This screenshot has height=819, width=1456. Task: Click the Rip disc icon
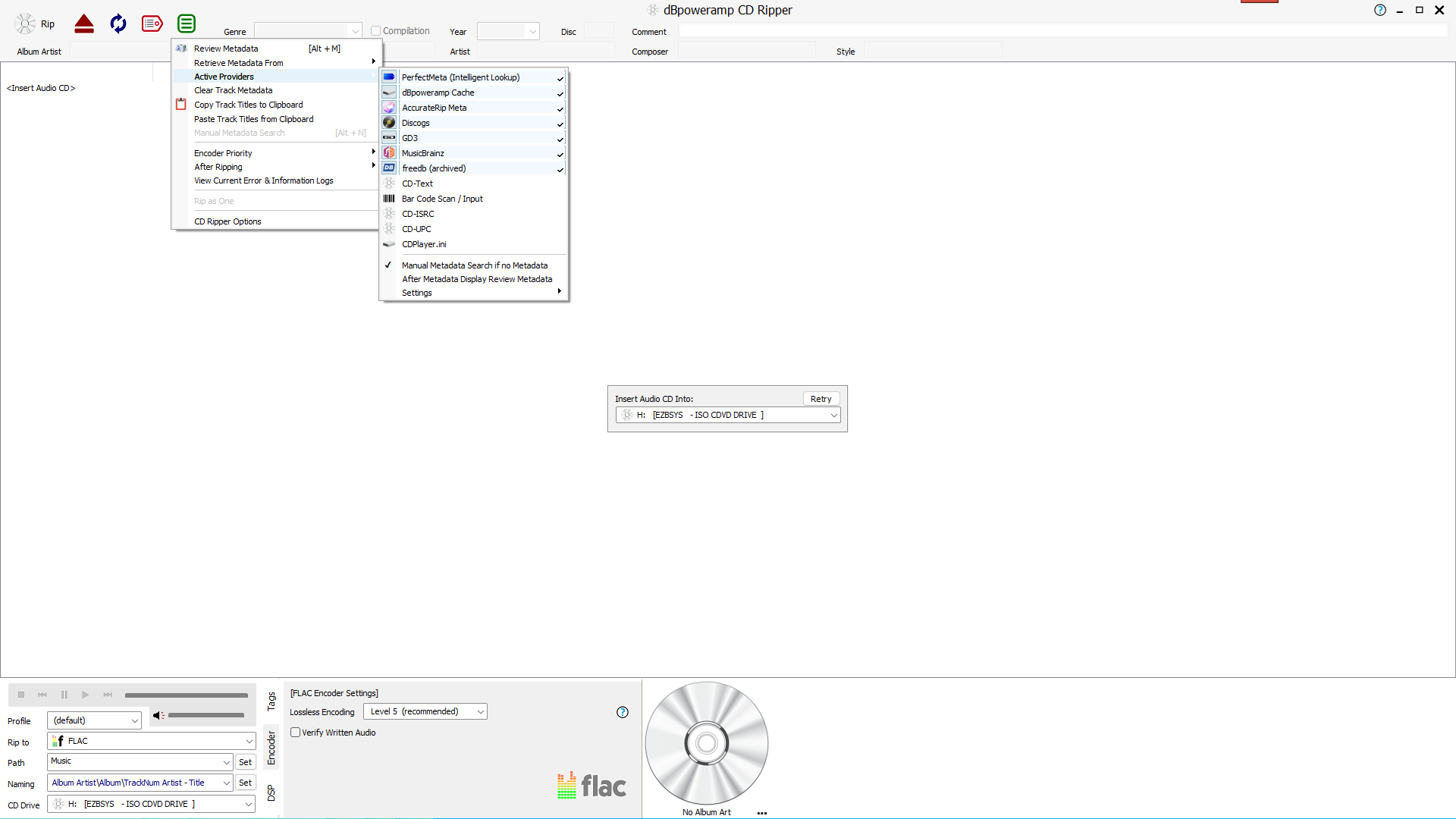point(26,24)
